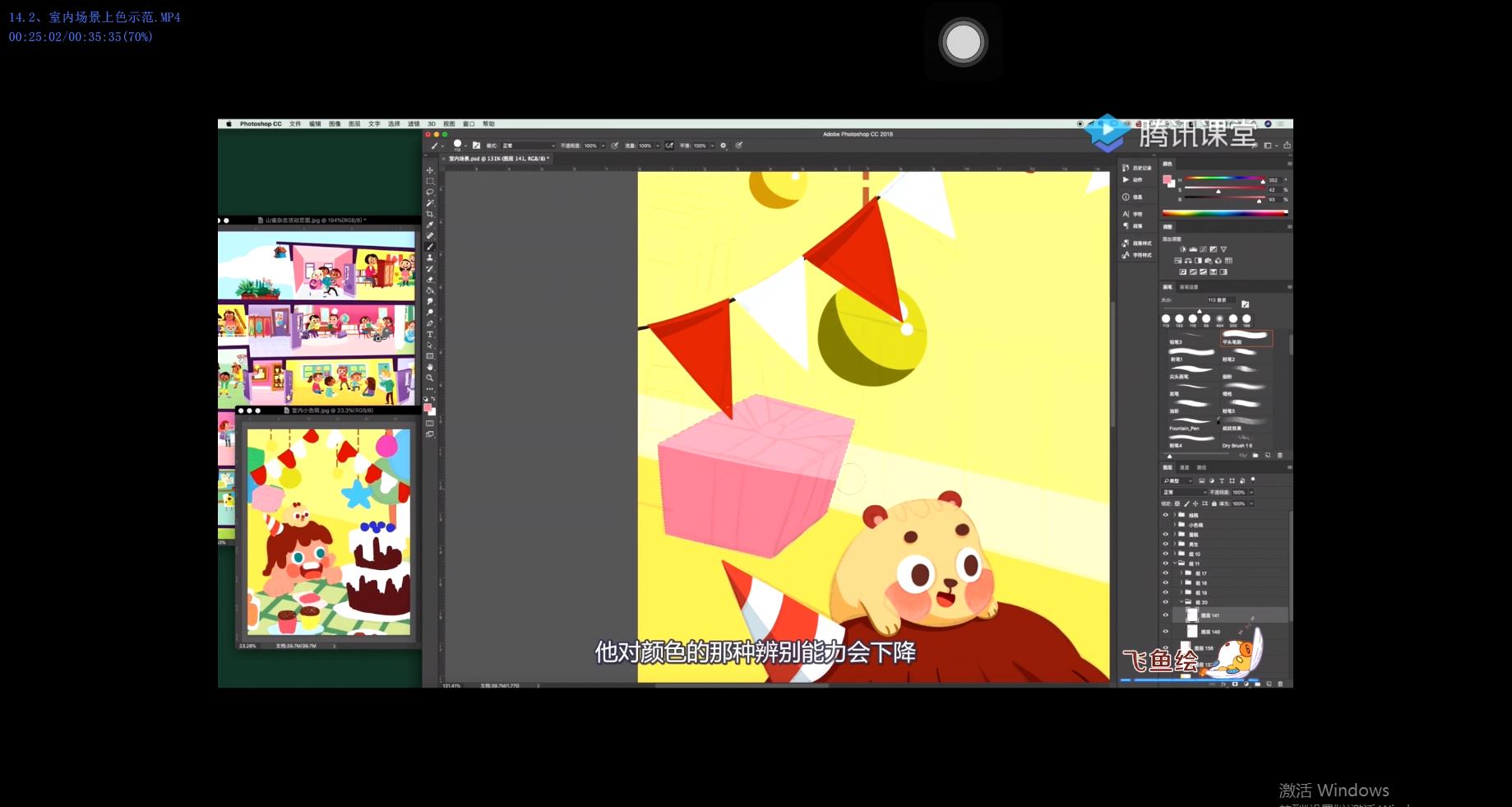Select the Dry Brush brush preset
The image size is (1512, 807).
(1246, 440)
